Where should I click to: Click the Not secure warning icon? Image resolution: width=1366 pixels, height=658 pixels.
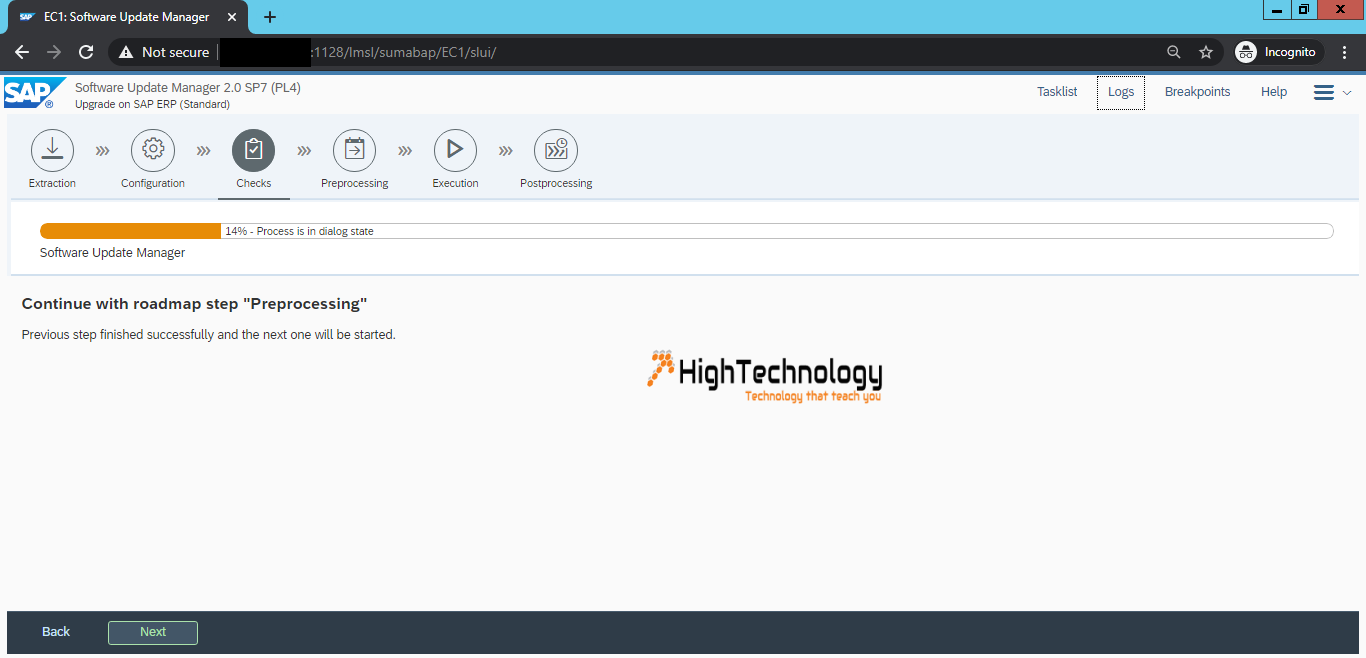tap(126, 52)
